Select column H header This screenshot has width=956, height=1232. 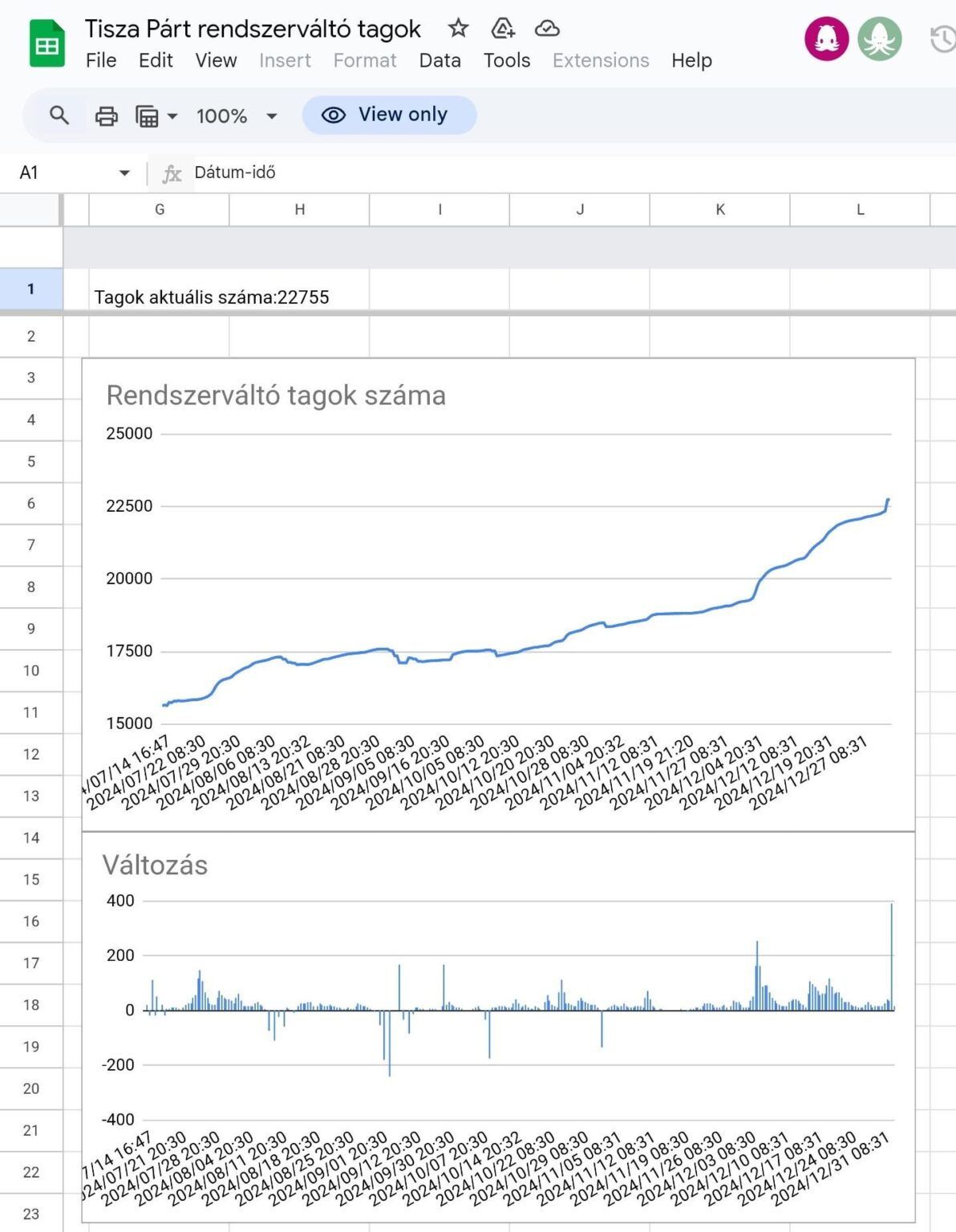[x=299, y=209]
